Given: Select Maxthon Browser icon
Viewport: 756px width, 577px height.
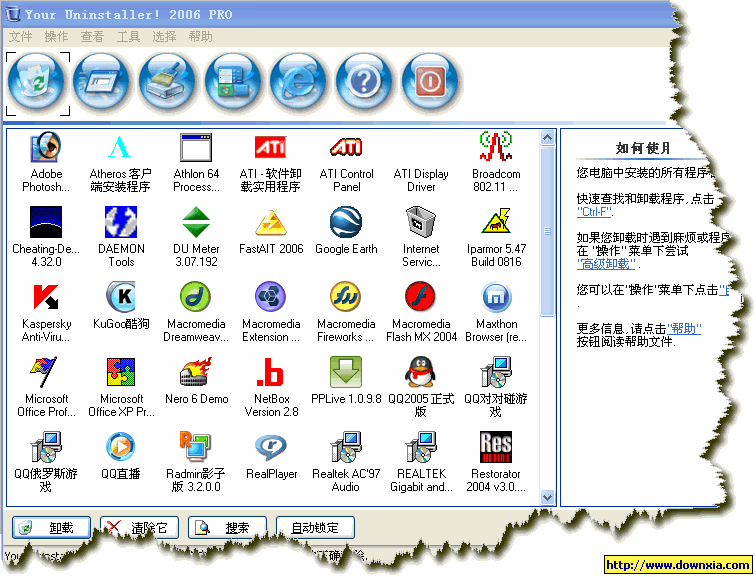Looking at the screenshot, I should 496,297.
